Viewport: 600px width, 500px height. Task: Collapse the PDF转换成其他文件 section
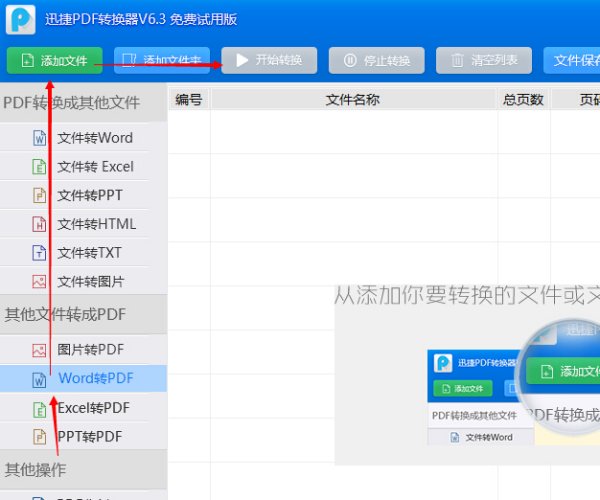(83, 102)
